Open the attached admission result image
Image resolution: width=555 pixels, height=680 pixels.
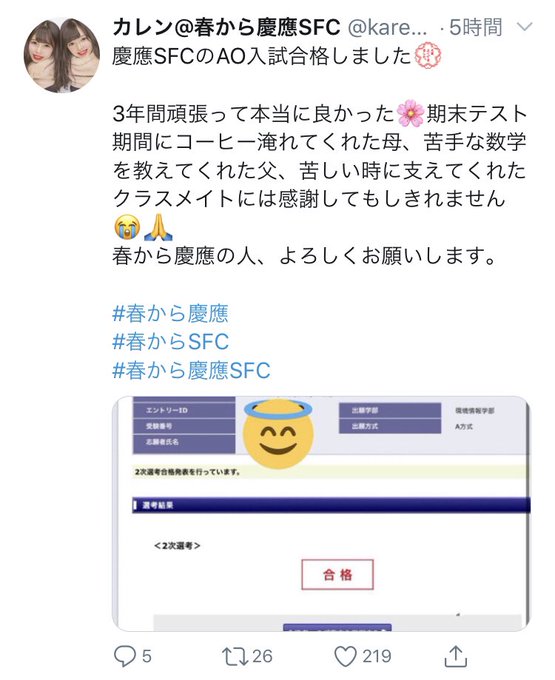321,513
